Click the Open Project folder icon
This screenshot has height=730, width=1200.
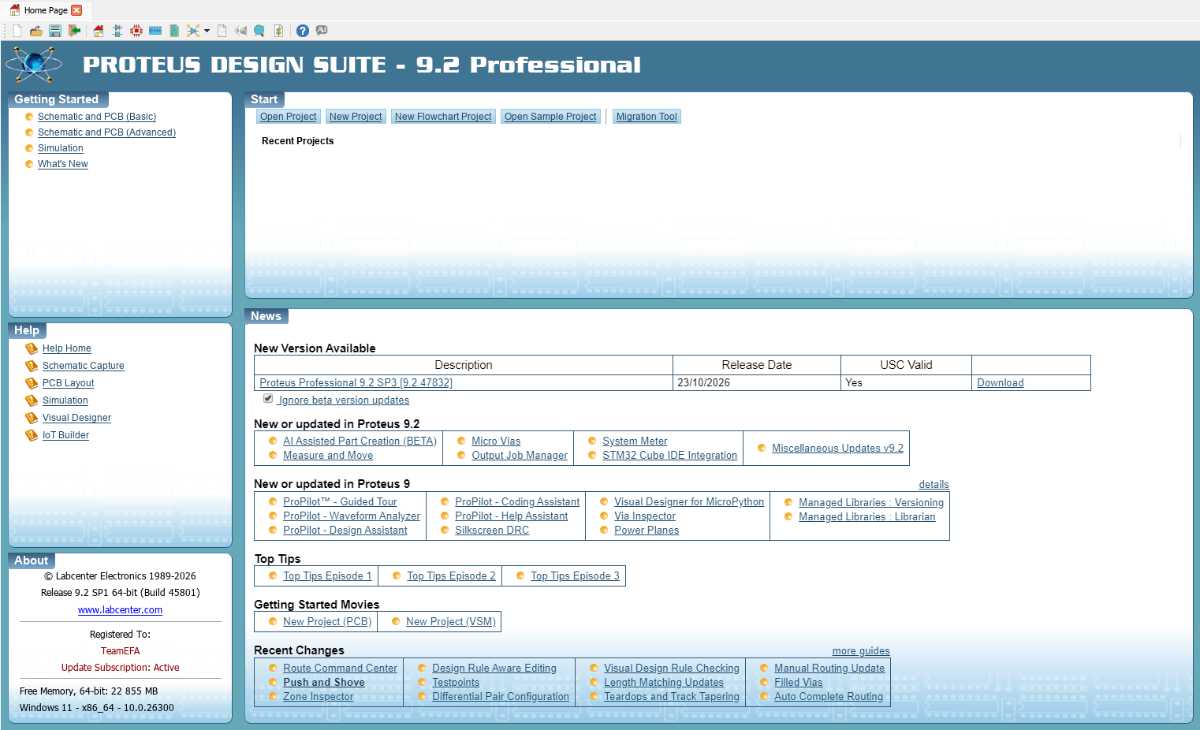click(x=36, y=30)
